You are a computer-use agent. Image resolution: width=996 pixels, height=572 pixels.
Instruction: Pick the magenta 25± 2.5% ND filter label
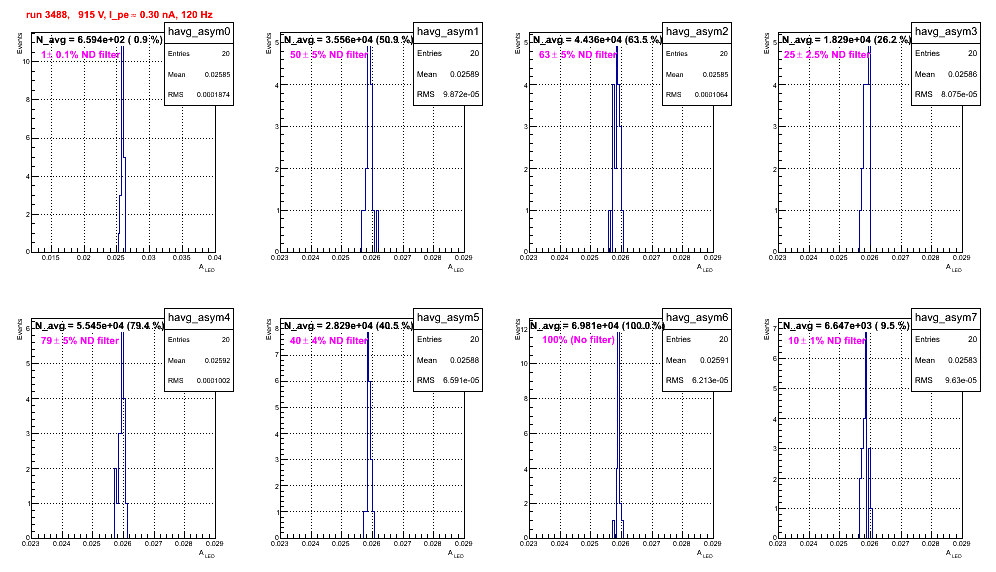826,55
